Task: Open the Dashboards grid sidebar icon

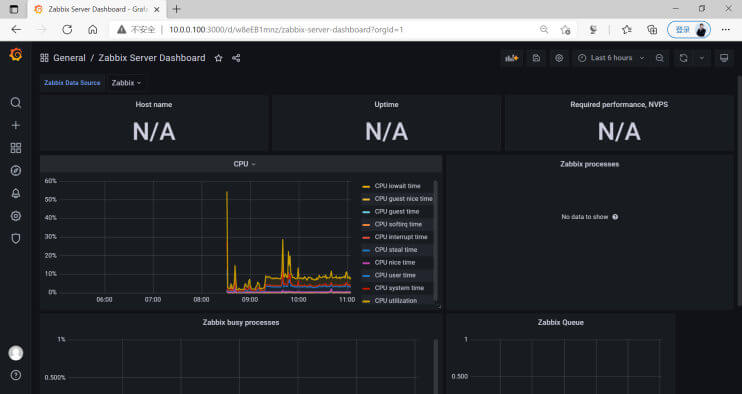Action: click(x=16, y=148)
